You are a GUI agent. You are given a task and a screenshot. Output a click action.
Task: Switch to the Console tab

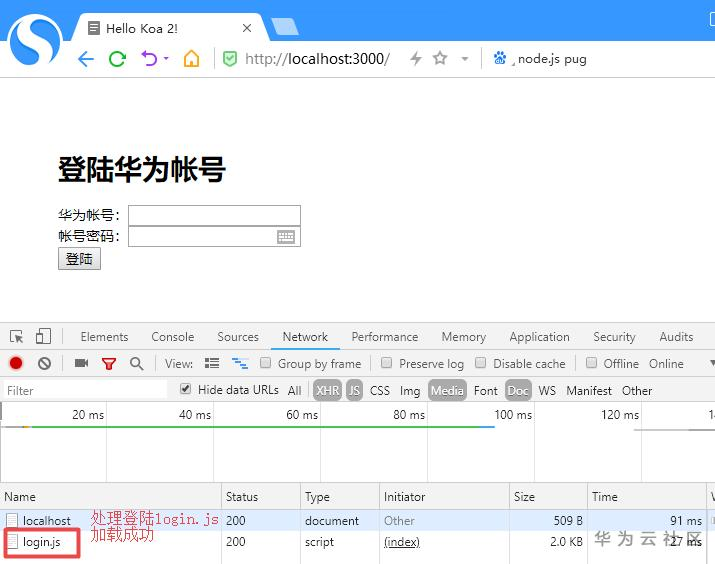pos(173,336)
